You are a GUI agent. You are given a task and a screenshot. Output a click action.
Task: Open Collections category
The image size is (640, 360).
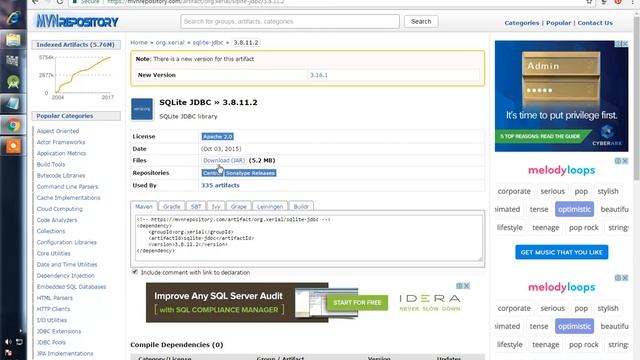tap(51, 231)
